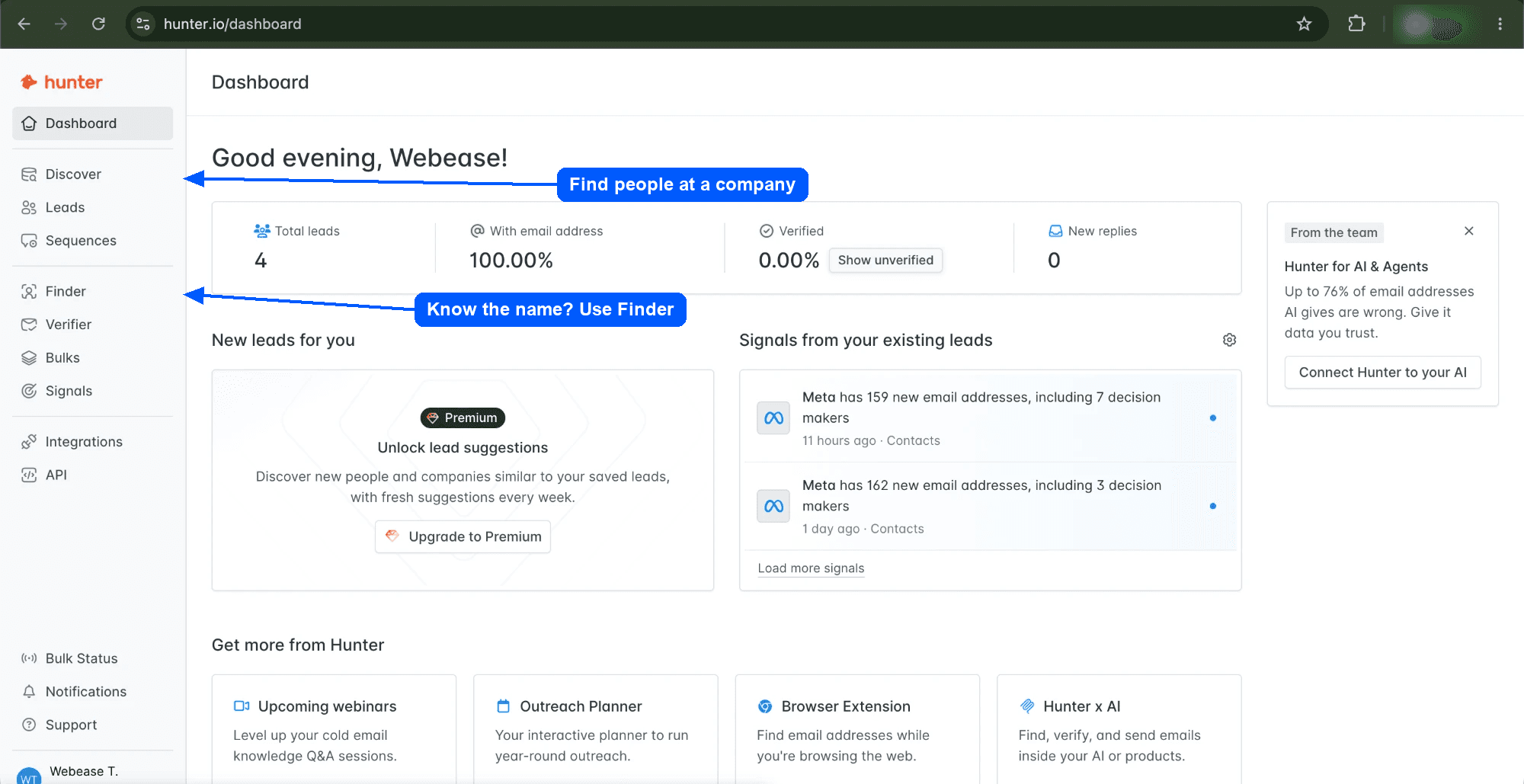Open the Dashboard sidebar item
1524x784 pixels.
point(92,123)
